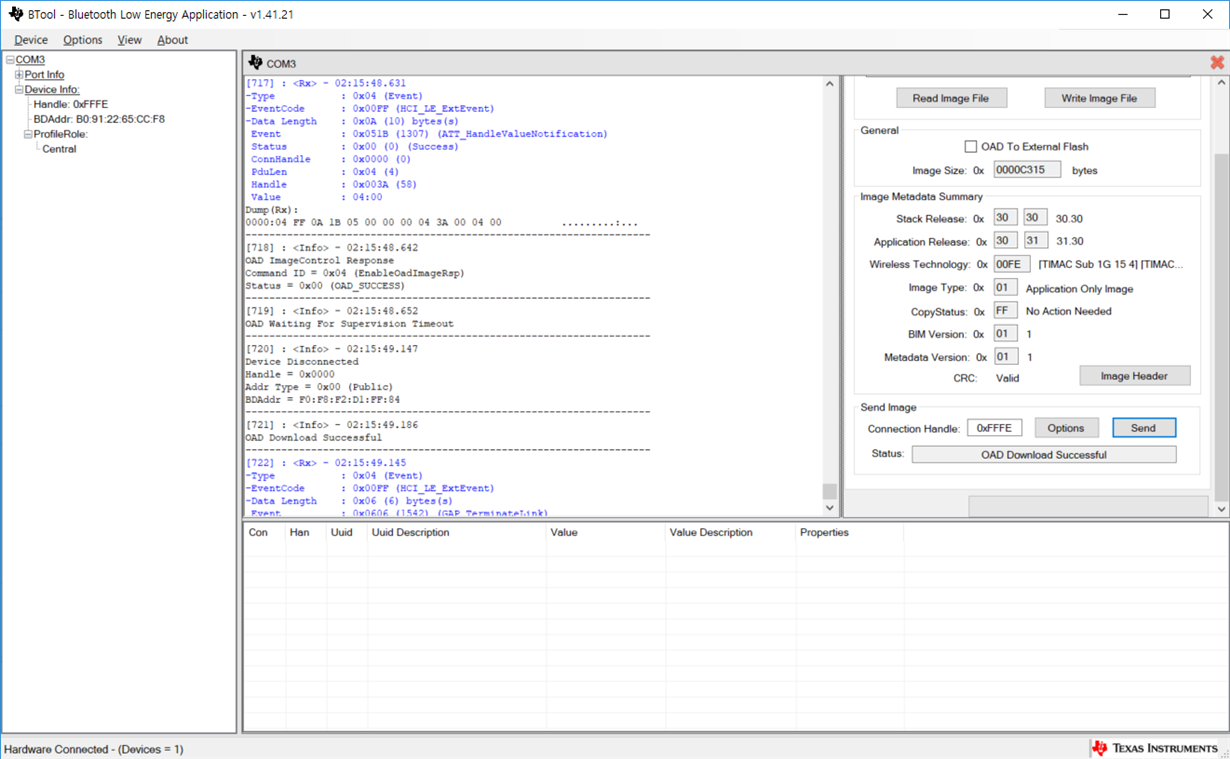This screenshot has width=1230, height=759.
Task: Click the OAD panel scroll down arrow
Action: (x=1221, y=508)
